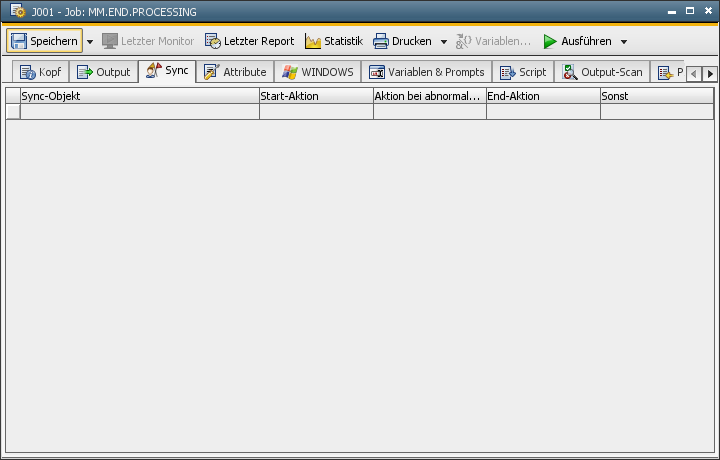The height and width of the screenshot is (460, 720).
Task: Click the empty Start-Aktion cell in first row
Action: [x=316, y=112]
